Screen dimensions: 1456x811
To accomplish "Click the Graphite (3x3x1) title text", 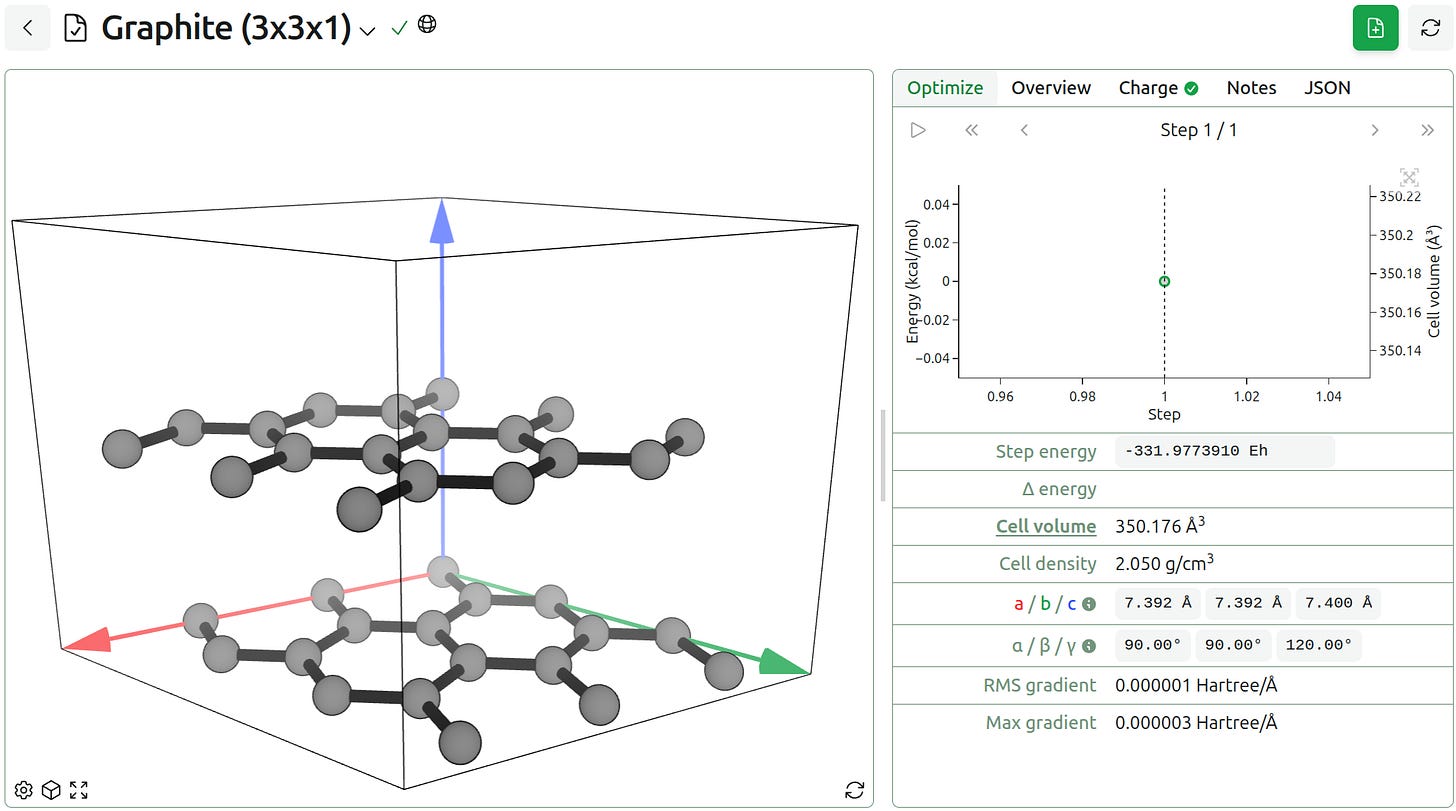I will pyautogui.click(x=226, y=28).
